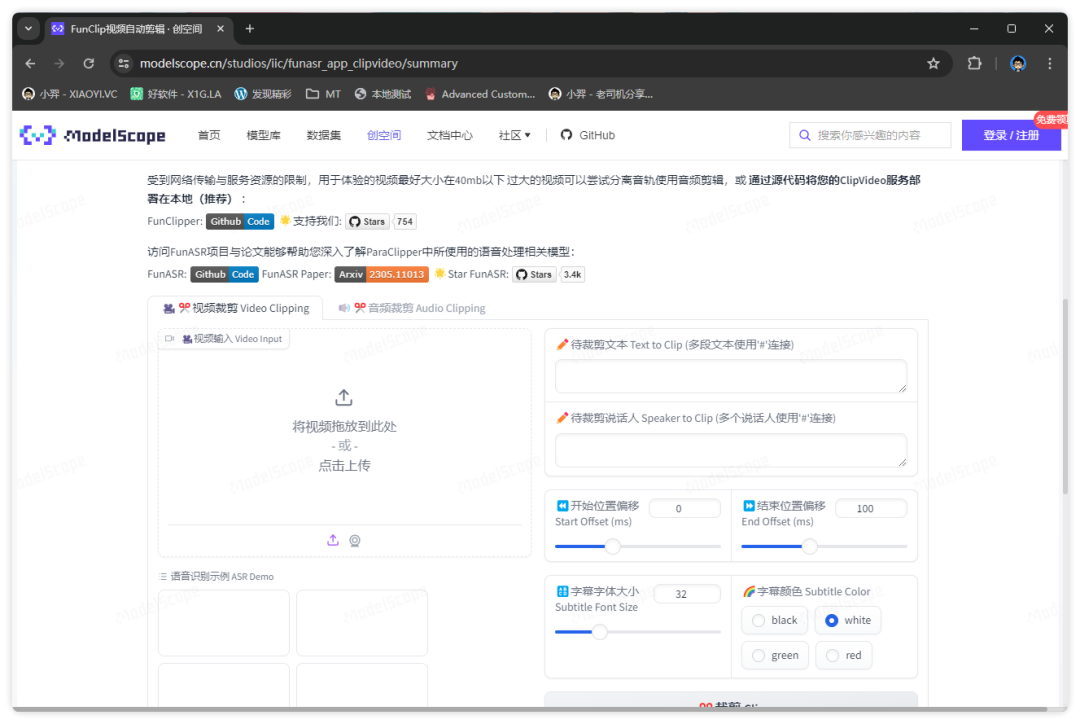The width and height of the screenshot is (1080, 724).
Task: Open the Arxiv 2305.11013 paper badge
Action: (382, 274)
